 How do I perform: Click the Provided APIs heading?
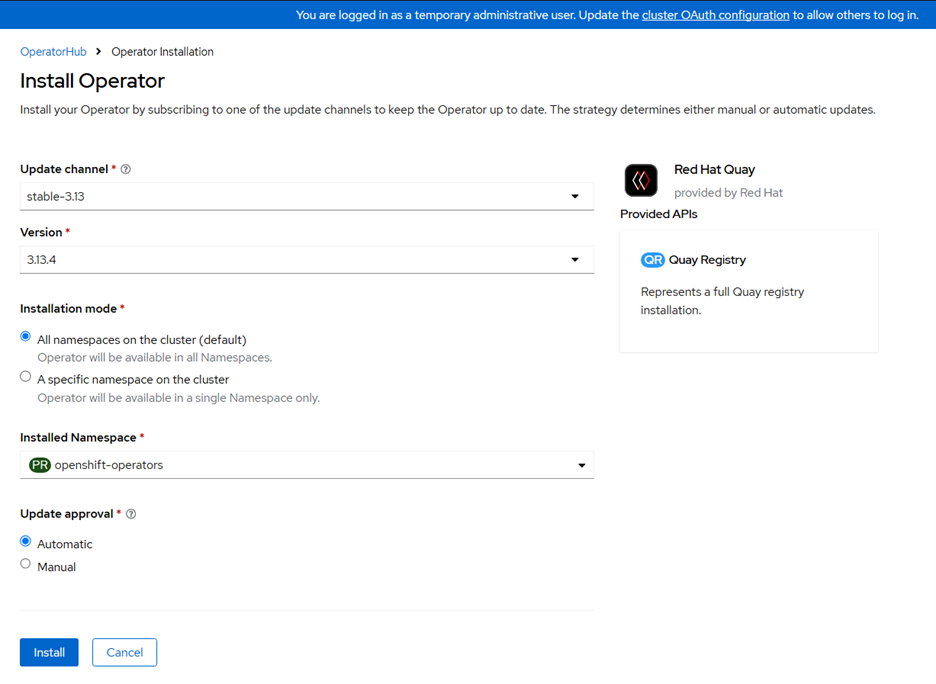pyautogui.click(x=658, y=214)
